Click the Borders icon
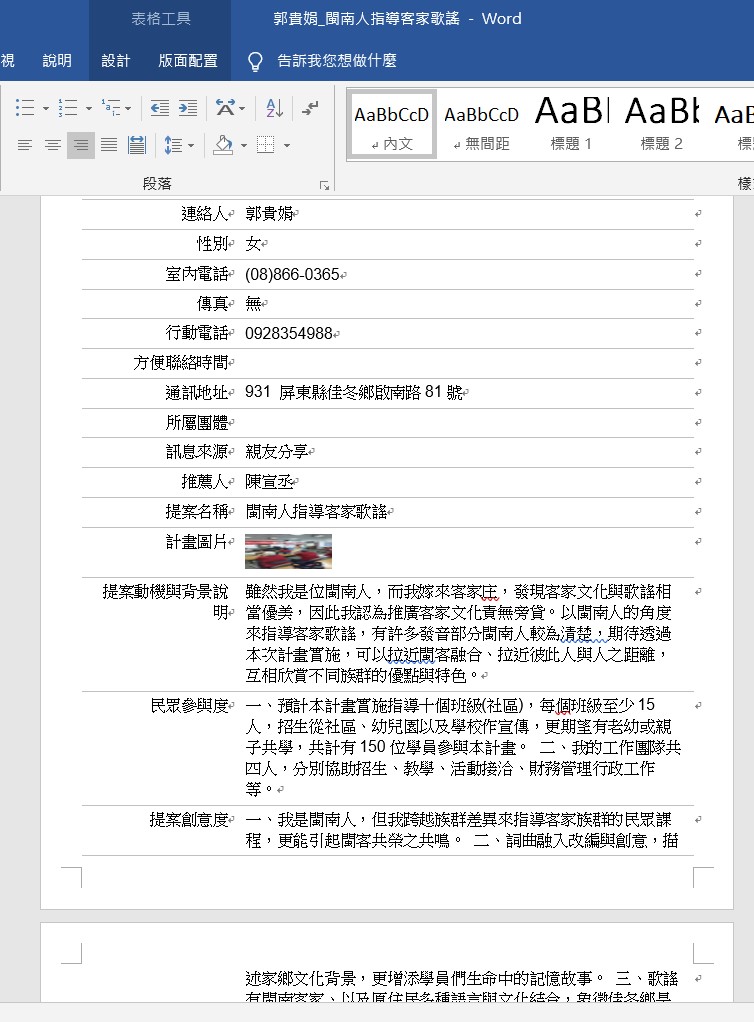This screenshot has width=754, height=1022. coord(266,145)
